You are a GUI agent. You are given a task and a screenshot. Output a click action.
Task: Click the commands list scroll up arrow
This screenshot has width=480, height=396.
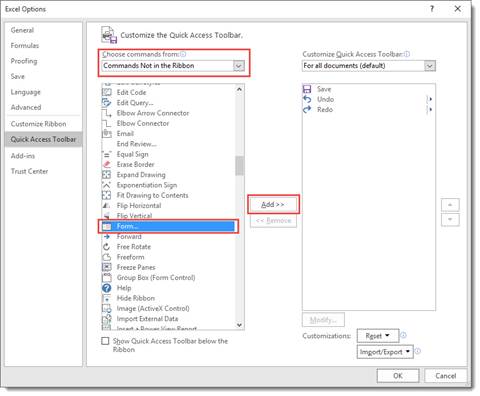coord(239,89)
